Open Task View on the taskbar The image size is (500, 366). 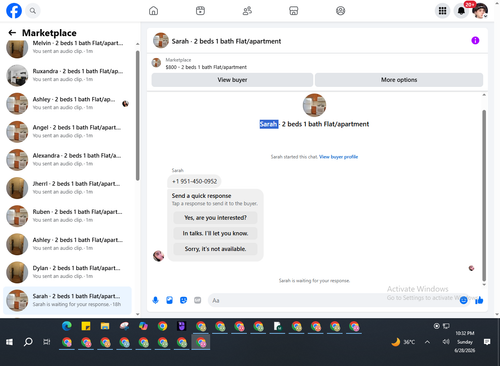click(x=47, y=342)
